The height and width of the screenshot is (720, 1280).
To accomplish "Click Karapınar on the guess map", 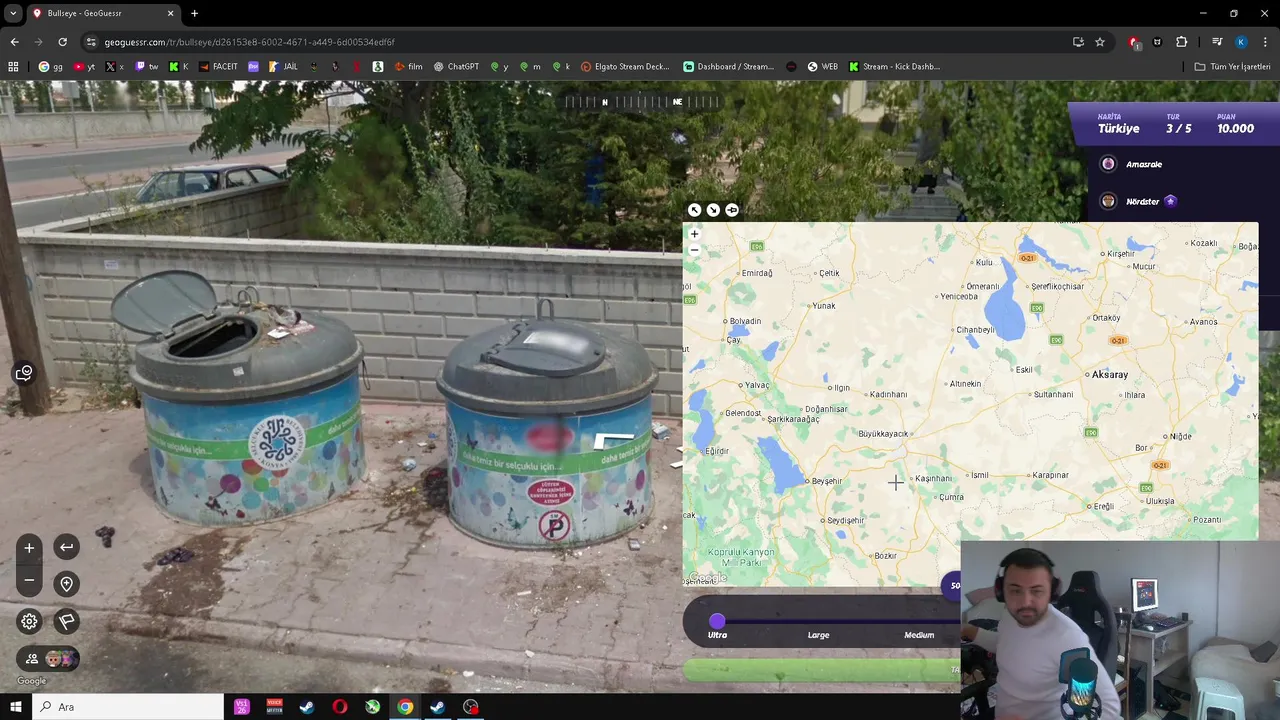I will (1050, 475).
